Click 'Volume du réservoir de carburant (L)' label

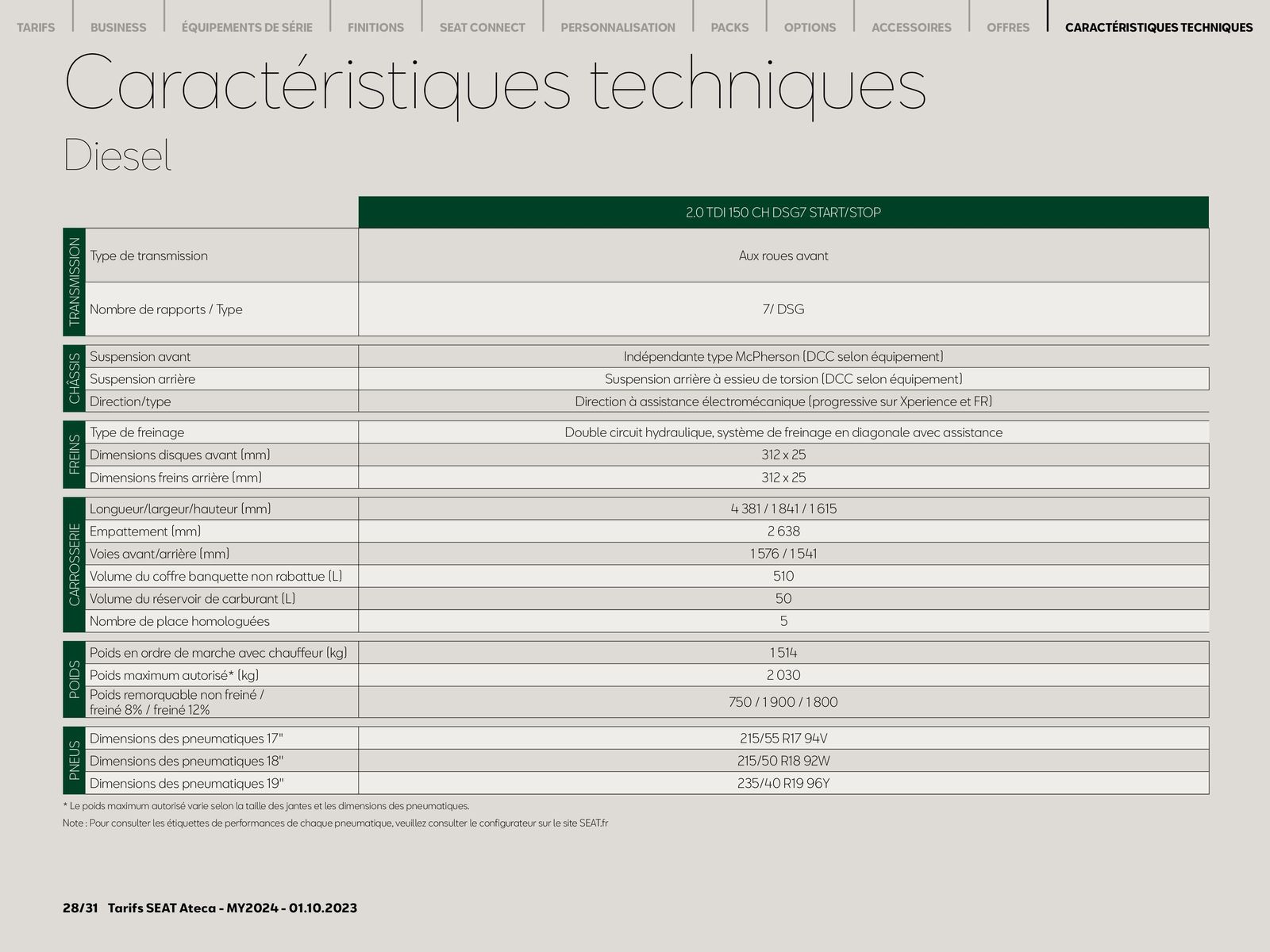tap(192, 599)
